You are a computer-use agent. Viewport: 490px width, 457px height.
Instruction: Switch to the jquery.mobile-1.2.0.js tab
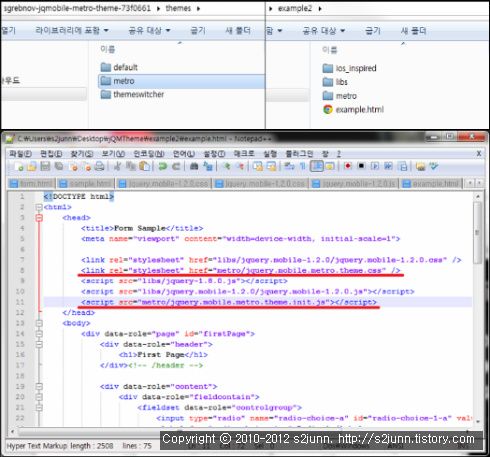[354, 183]
